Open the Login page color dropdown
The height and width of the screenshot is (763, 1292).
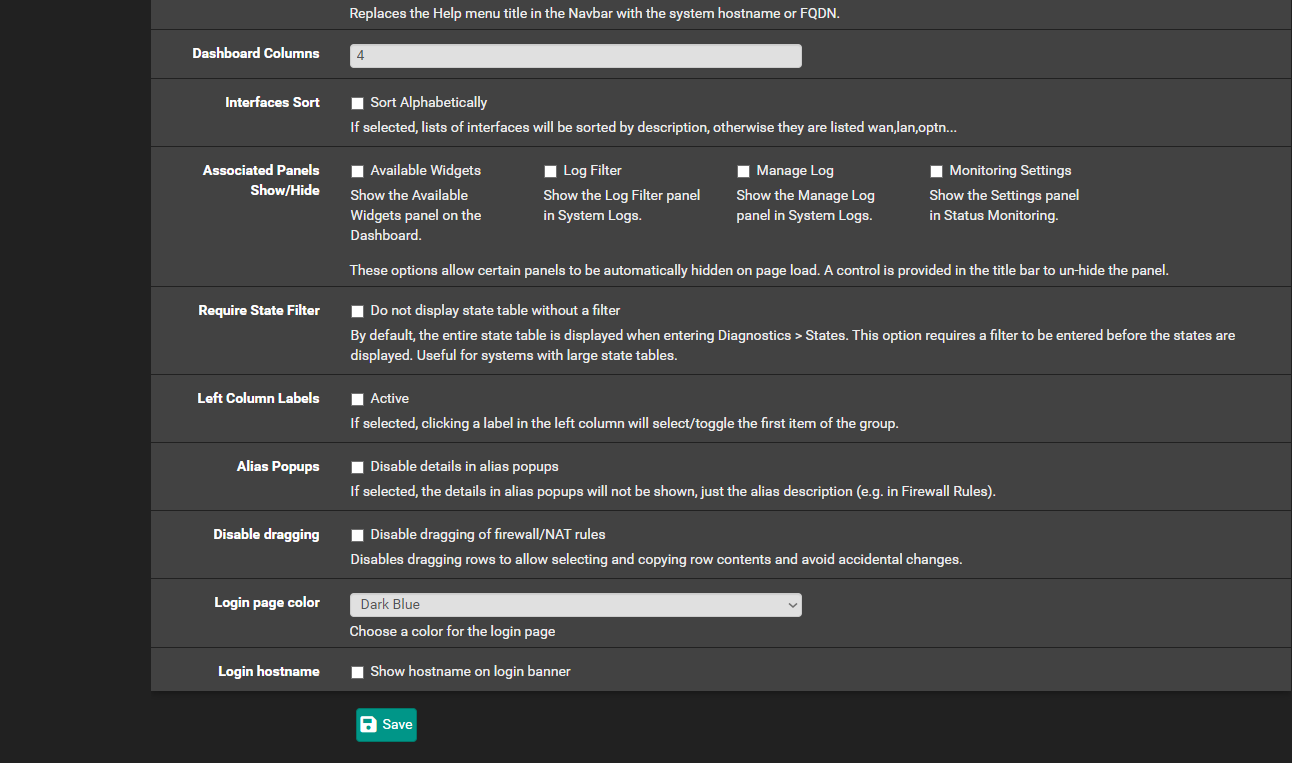pos(576,605)
